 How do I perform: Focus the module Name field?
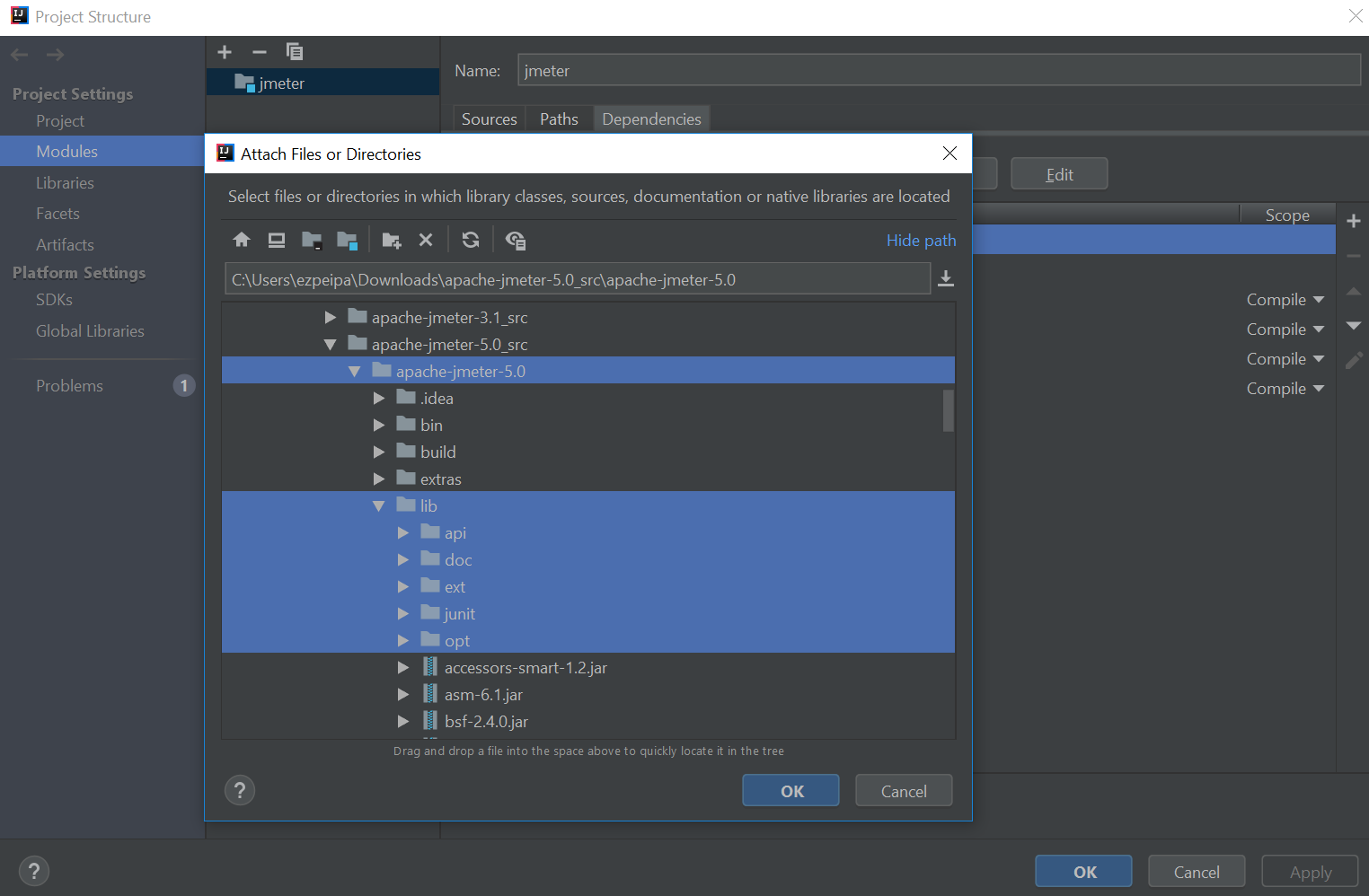click(x=939, y=70)
